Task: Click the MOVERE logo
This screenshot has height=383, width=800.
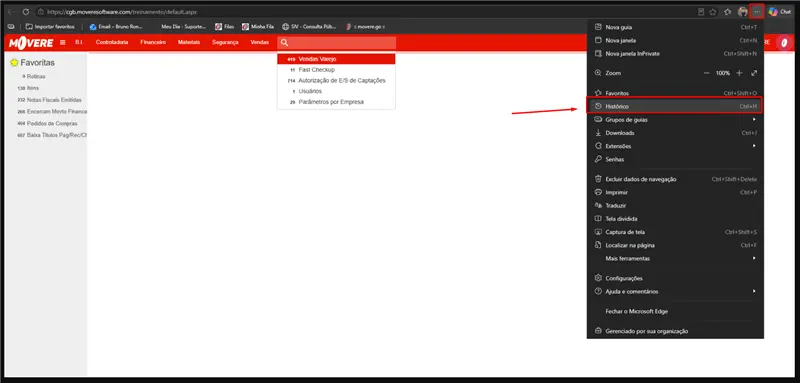Action: [31, 43]
